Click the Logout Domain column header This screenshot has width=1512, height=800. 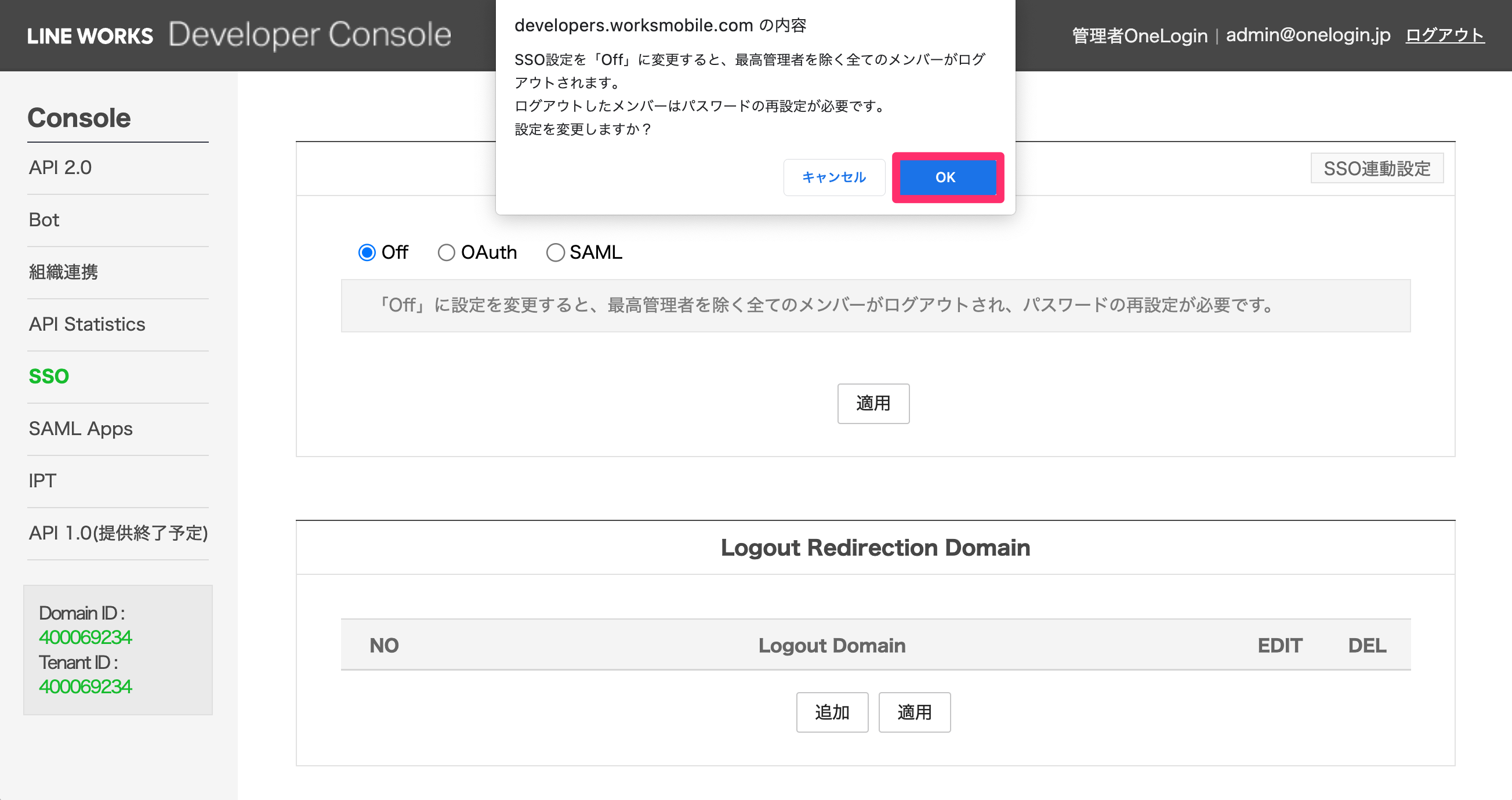(x=832, y=646)
